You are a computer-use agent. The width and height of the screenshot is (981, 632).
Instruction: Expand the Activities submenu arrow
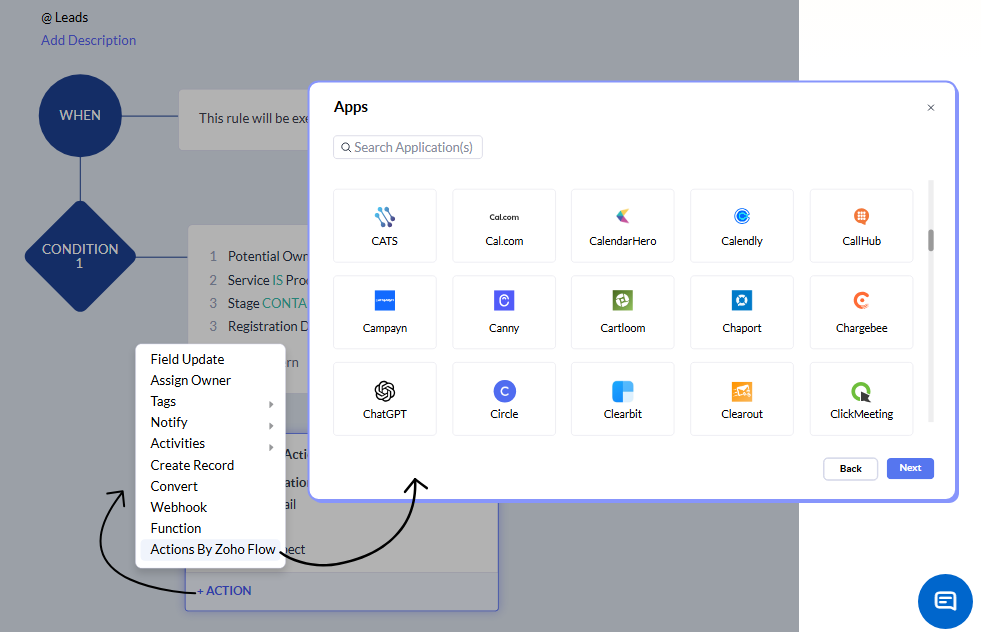271,447
